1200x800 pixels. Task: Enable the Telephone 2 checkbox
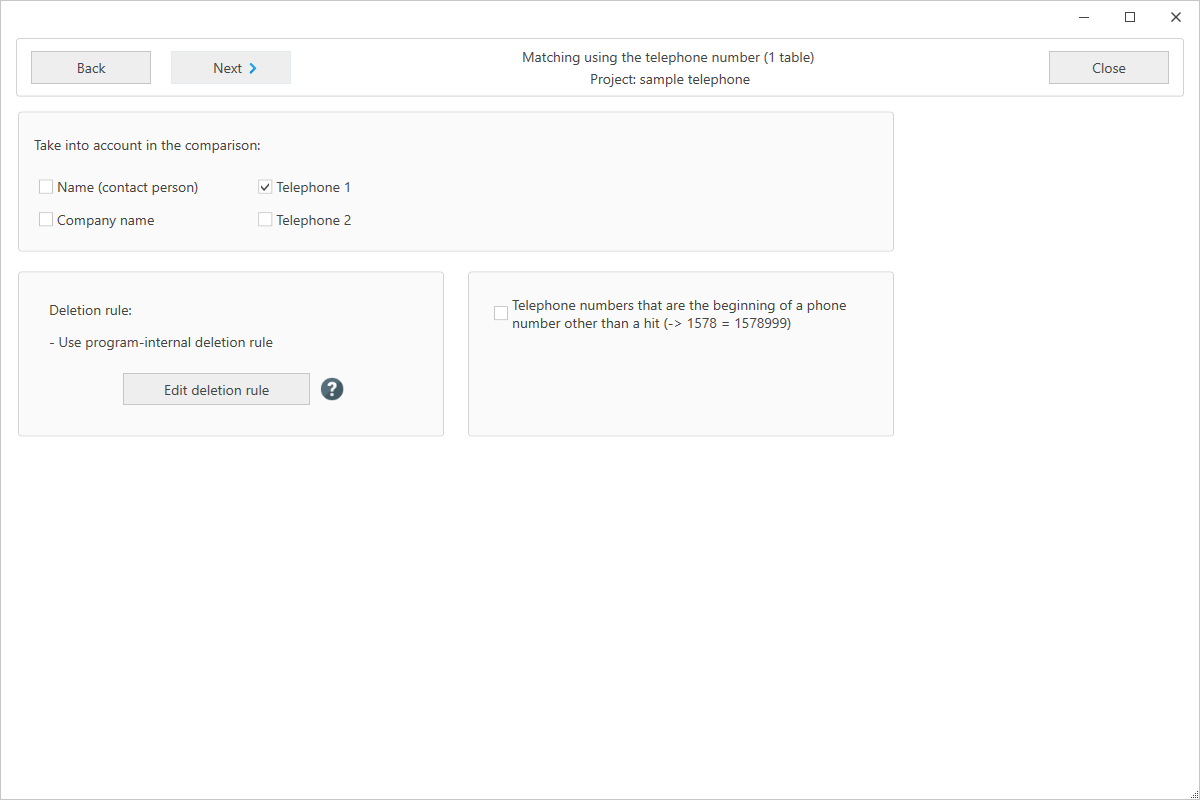point(265,220)
